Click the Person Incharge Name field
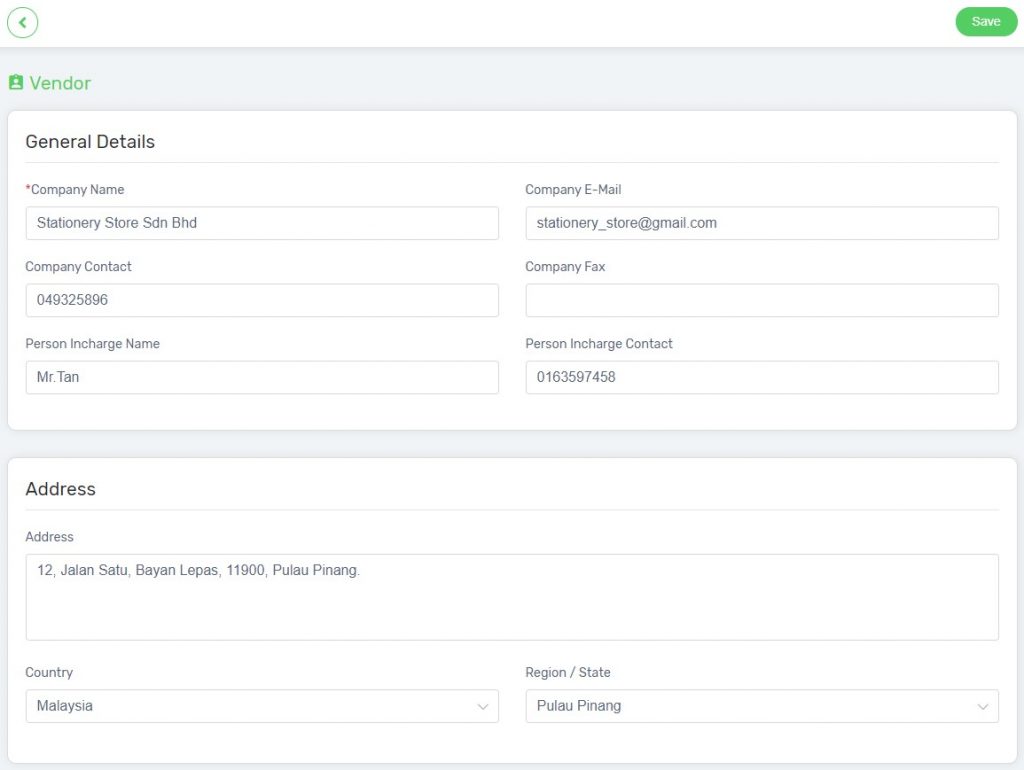This screenshot has width=1024, height=770. point(262,377)
